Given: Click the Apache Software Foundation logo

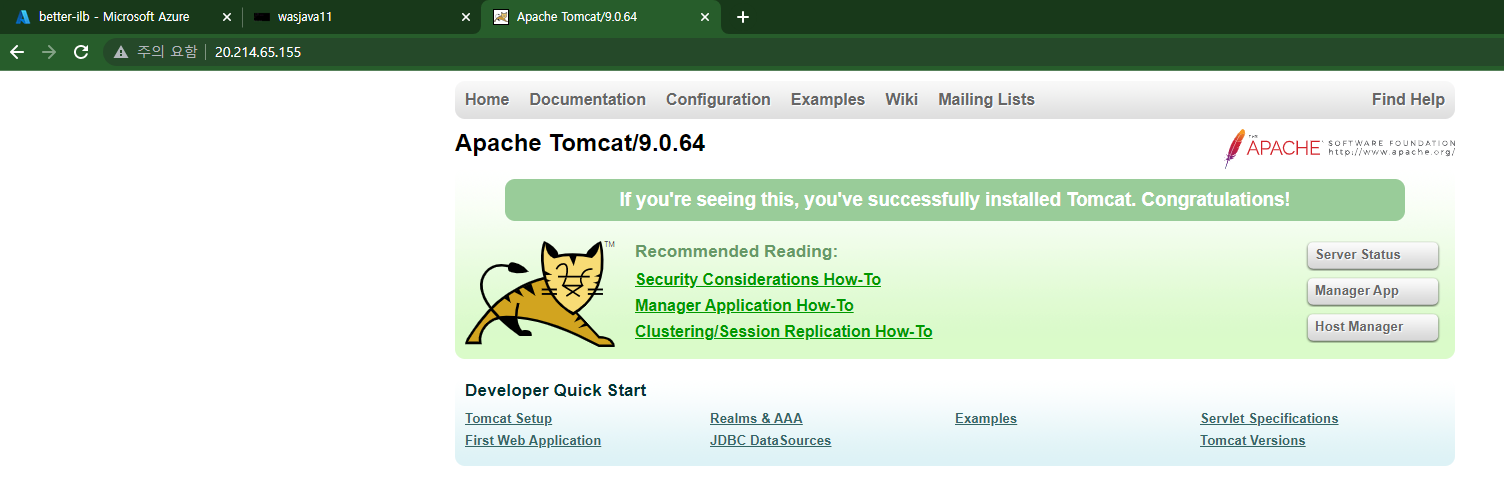Looking at the screenshot, I should point(1340,149).
